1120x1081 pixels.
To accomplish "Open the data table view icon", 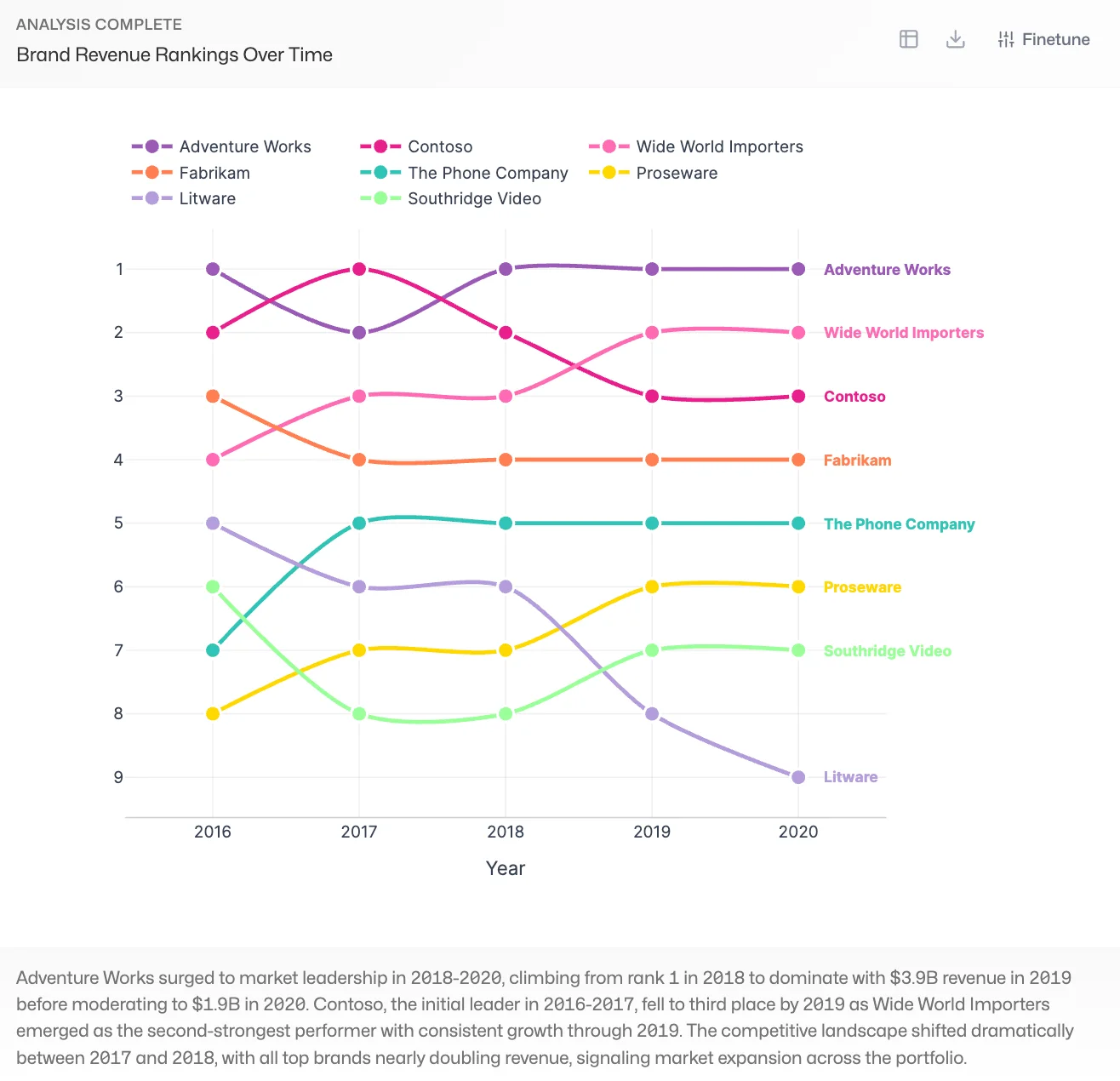I will [908, 39].
